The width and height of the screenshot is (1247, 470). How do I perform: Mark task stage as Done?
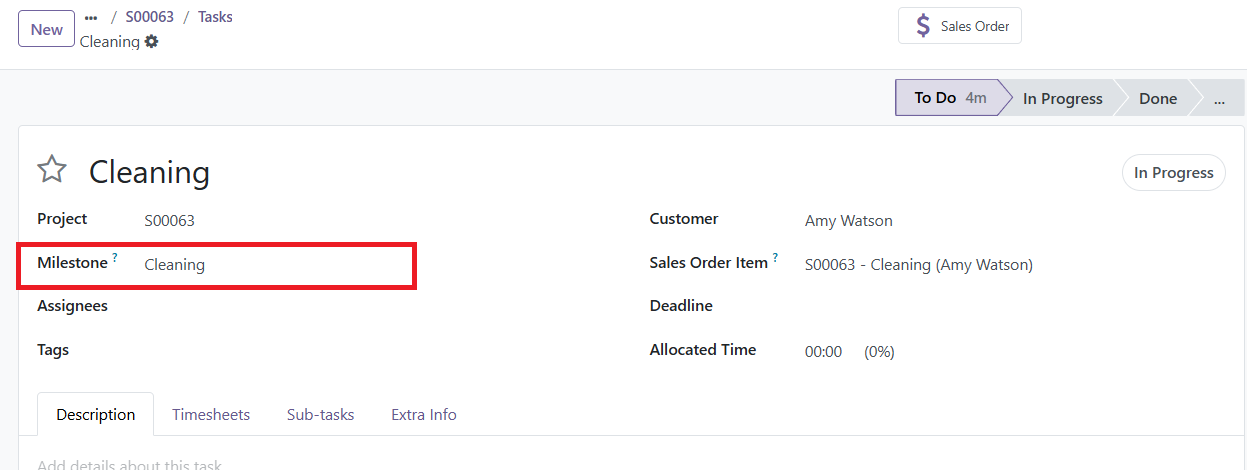click(x=1158, y=98)
